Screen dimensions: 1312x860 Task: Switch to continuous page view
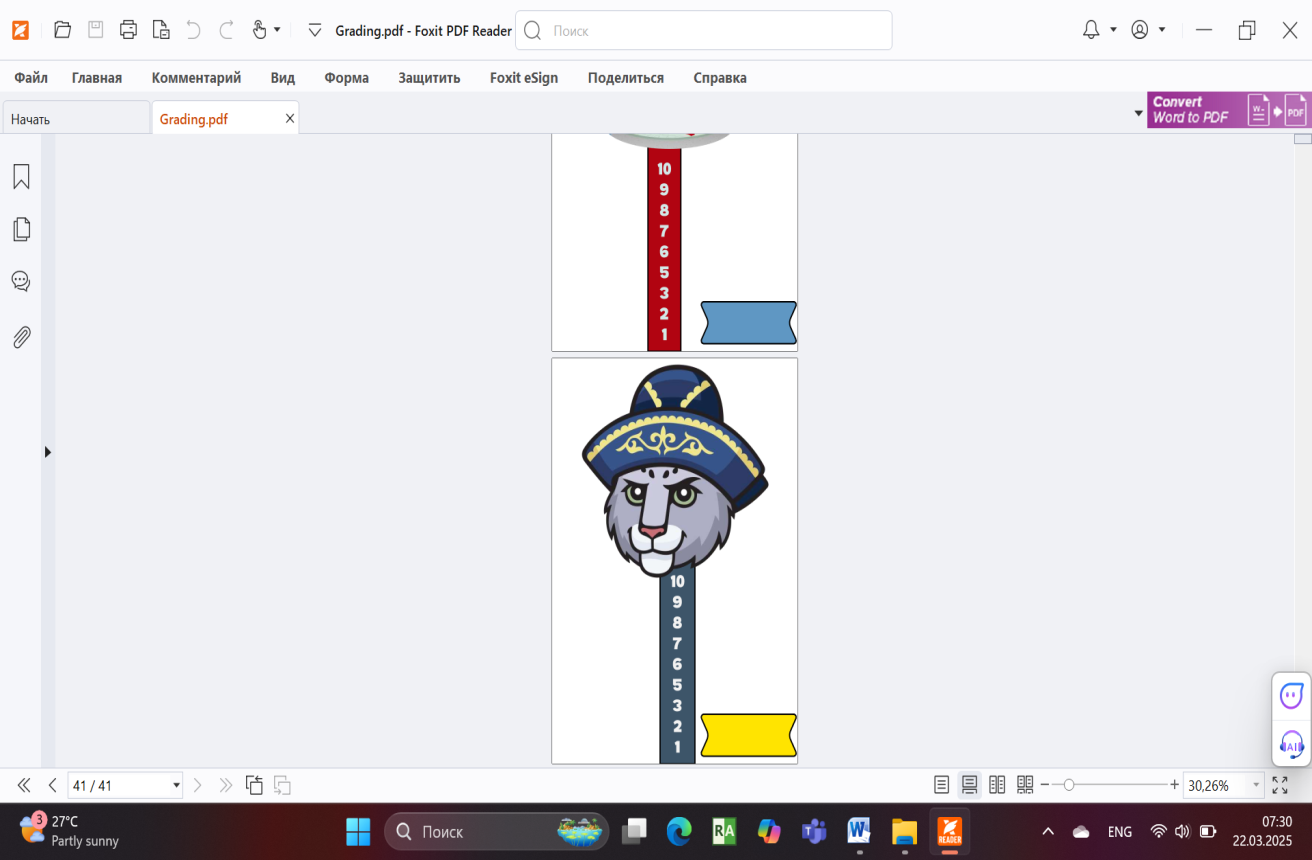coord(969,785)
